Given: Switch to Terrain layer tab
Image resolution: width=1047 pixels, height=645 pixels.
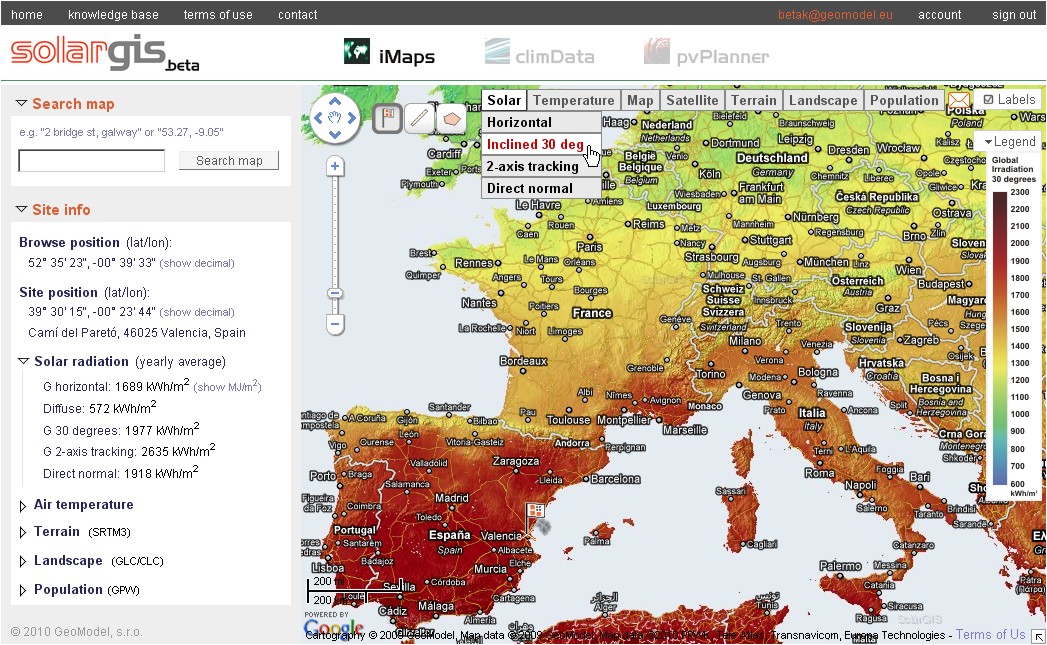Looking at the screenshot, I should [754, 100].
